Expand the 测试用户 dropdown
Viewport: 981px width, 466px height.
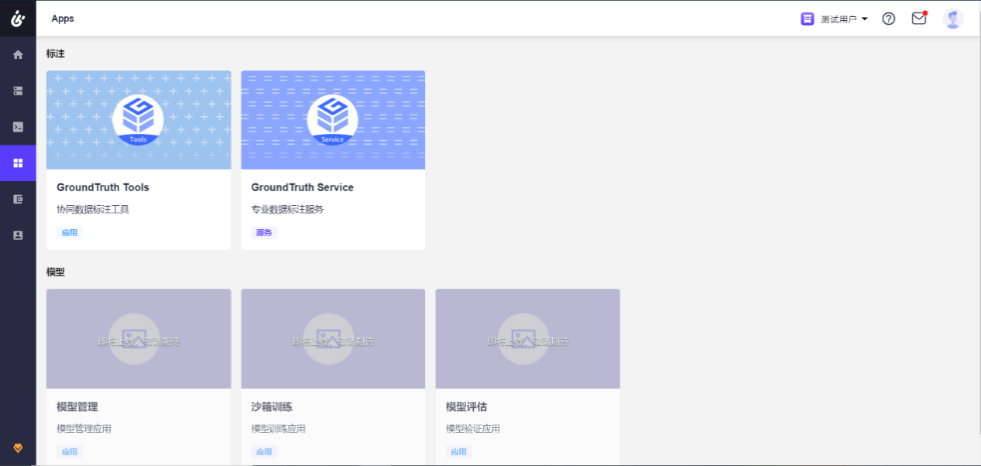click(x=834, y=19)
